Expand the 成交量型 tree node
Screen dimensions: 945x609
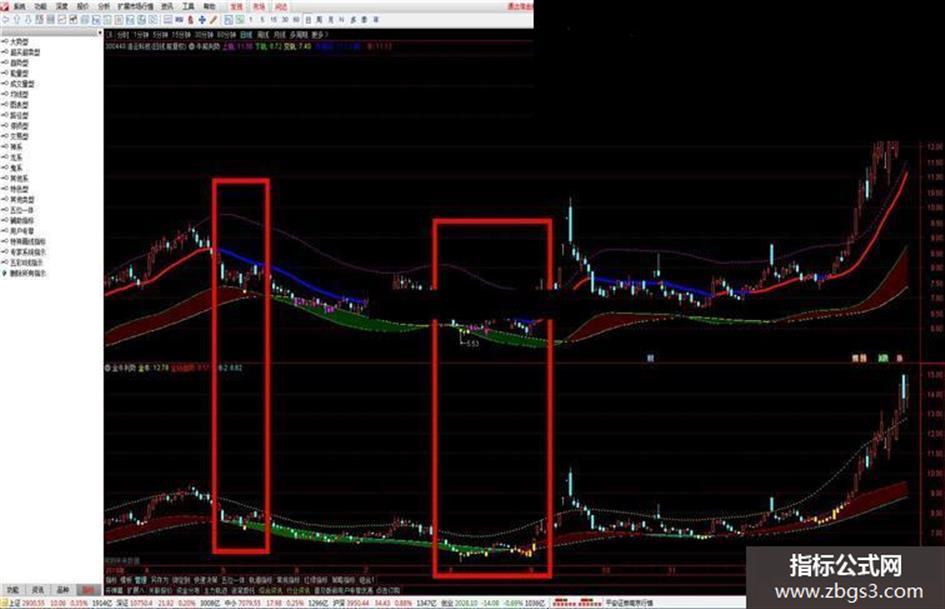(22, 84)
